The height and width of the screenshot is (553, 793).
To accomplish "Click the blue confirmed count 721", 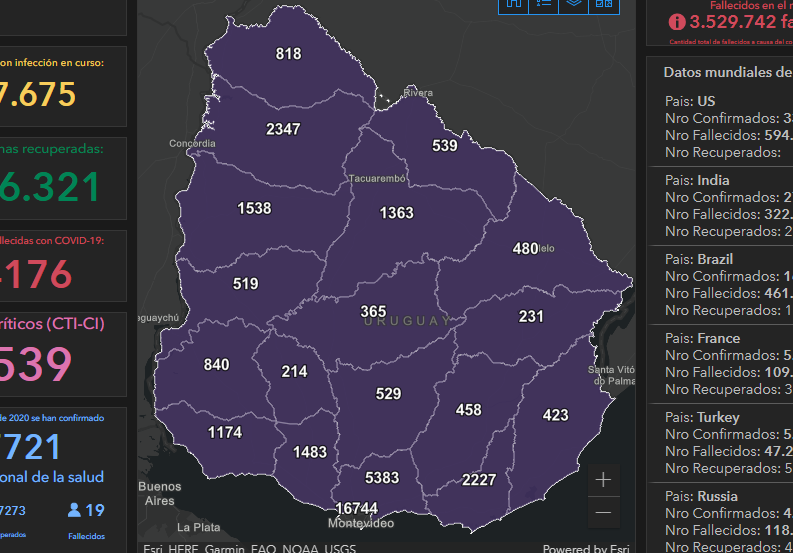I will [x=30, y=447].
